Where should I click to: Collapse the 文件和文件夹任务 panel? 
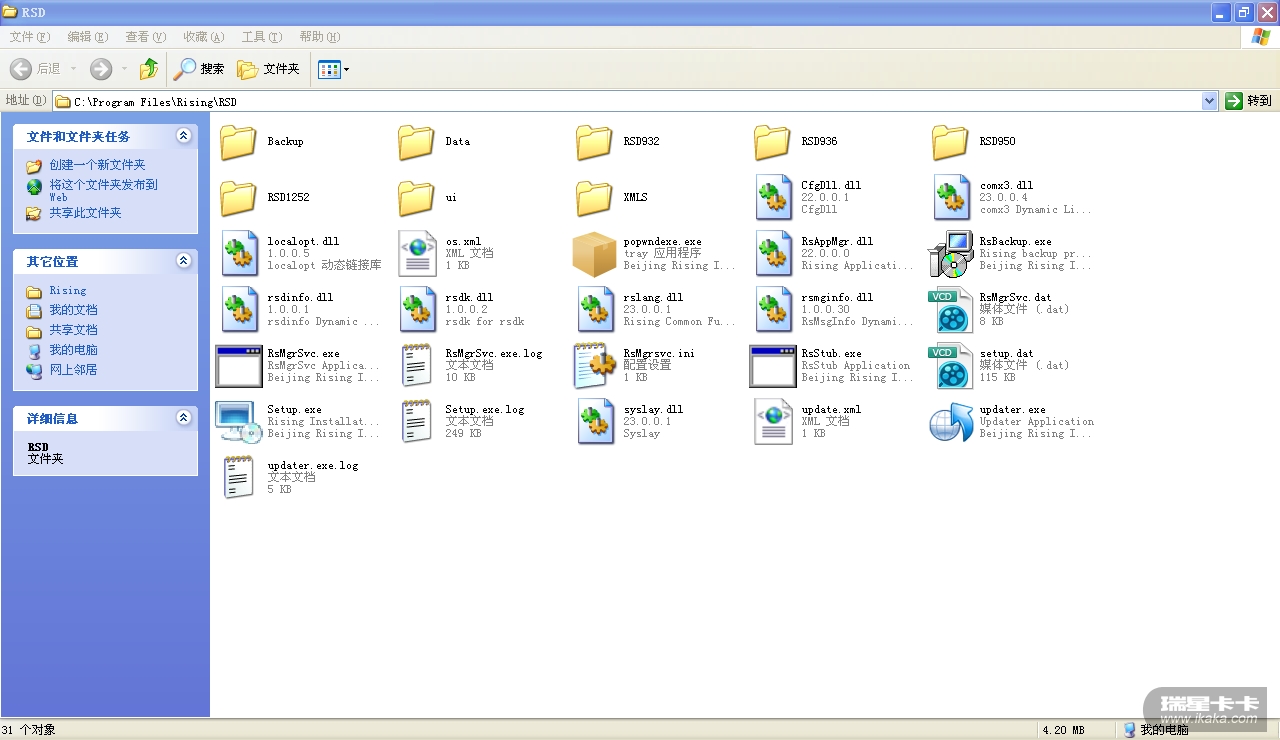(183, 136)
